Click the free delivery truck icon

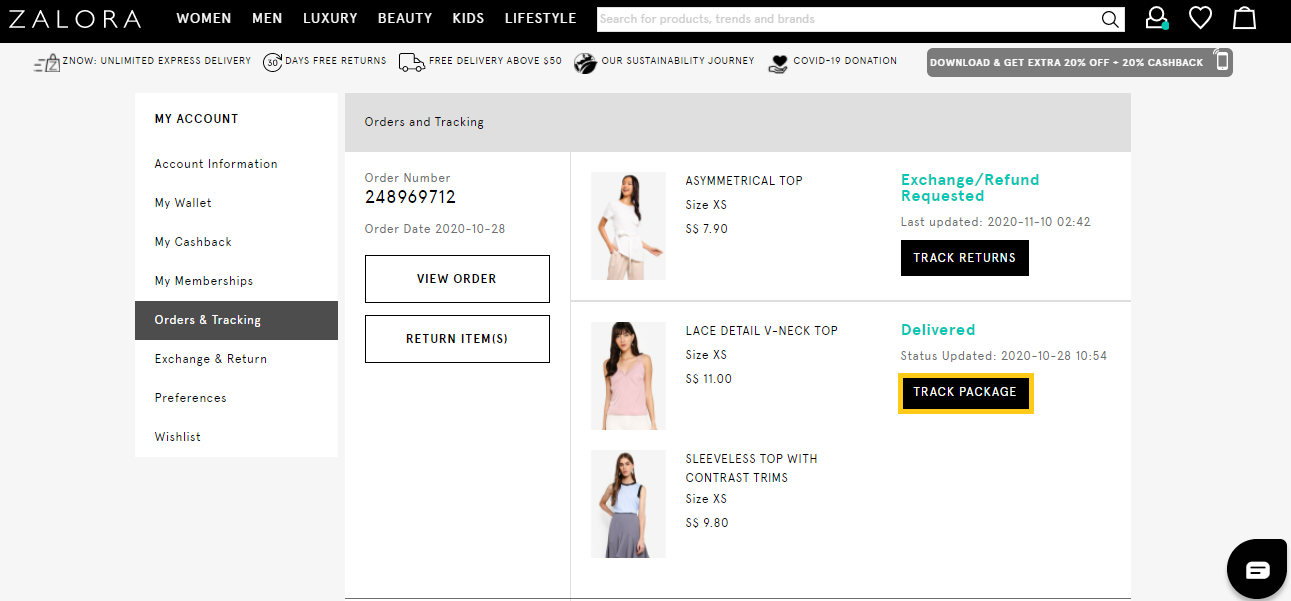coord(411,61)
